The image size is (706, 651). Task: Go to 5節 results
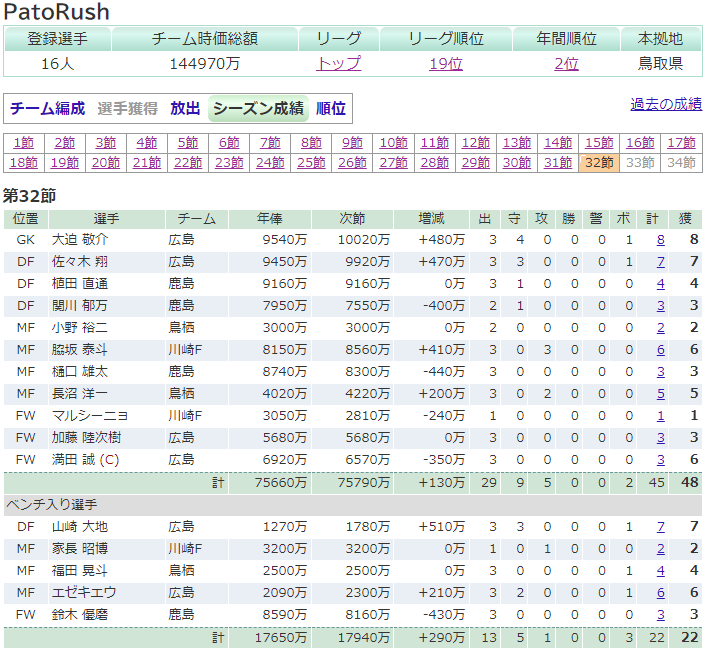pyautogui.click(x=188, y=143)
